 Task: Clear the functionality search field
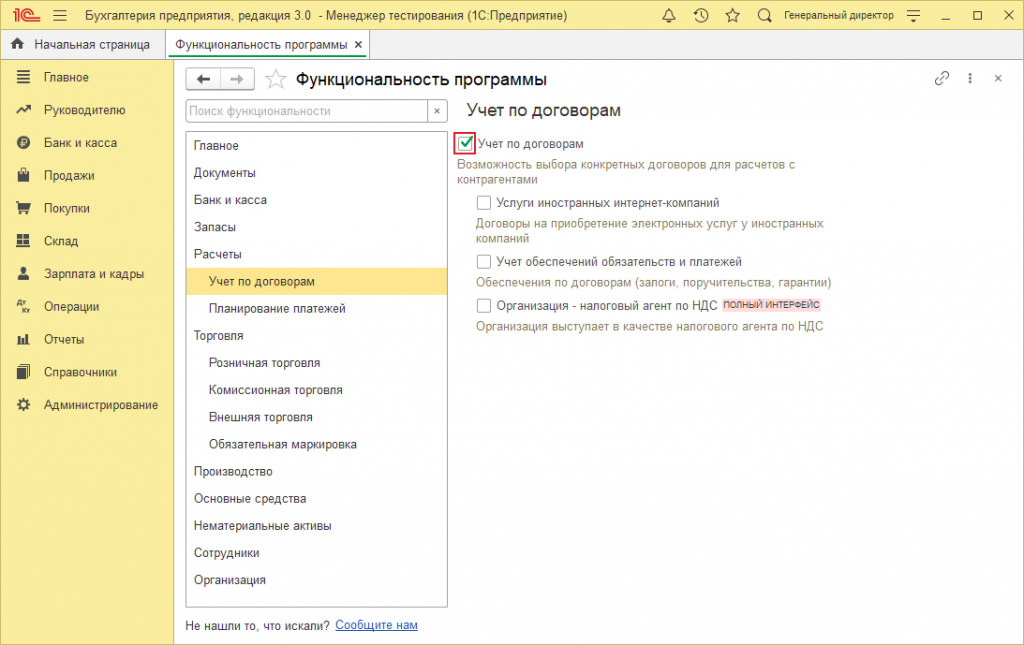pos(437,111)
